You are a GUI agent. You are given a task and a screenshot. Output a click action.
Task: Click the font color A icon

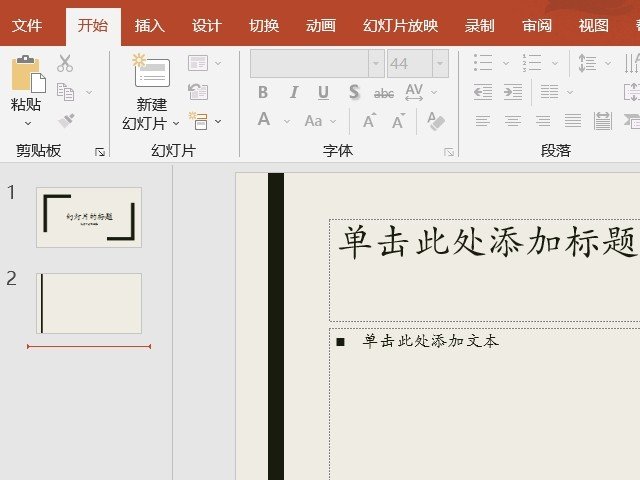tap(264, 120)
